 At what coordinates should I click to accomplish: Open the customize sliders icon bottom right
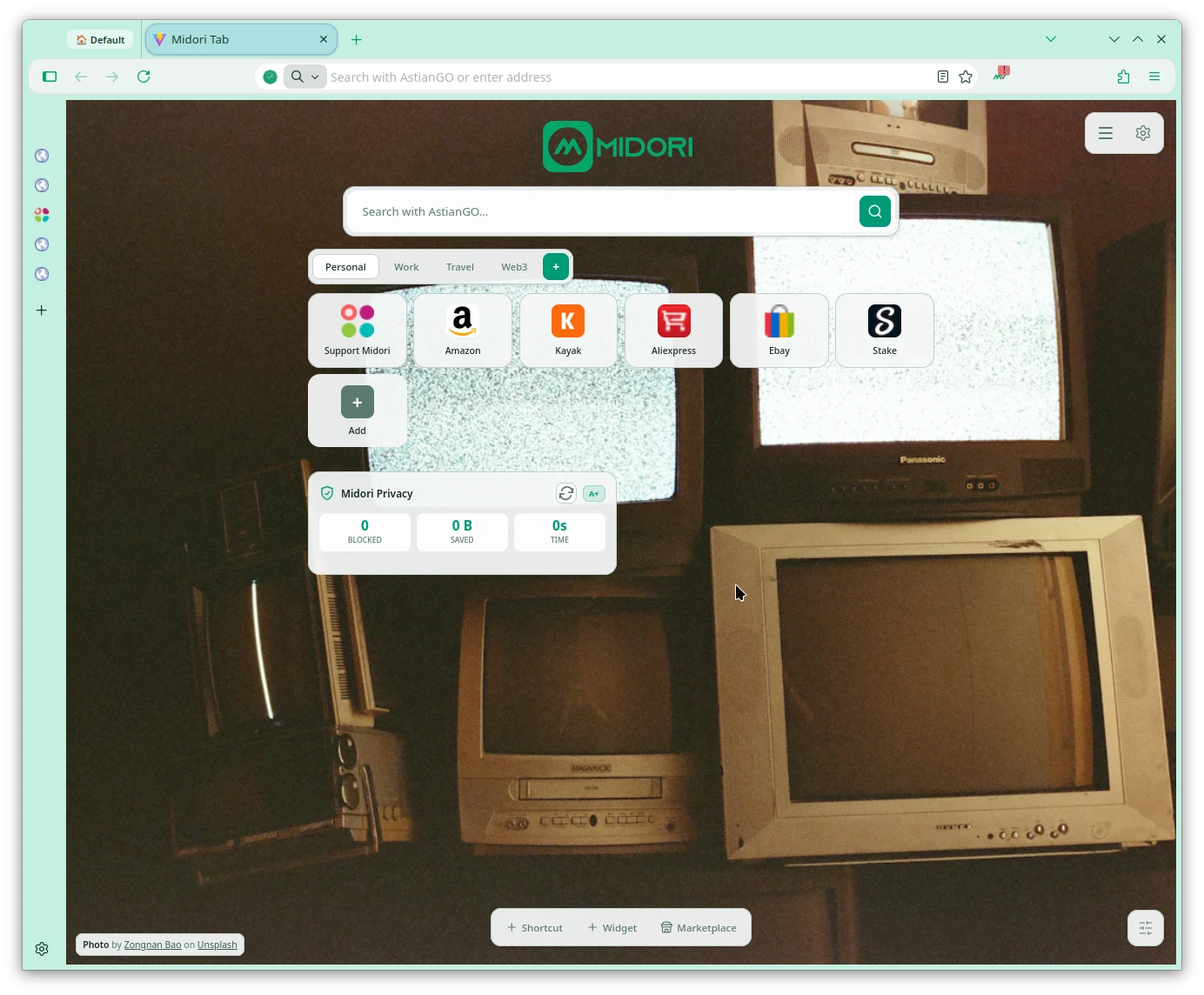[1146, 928]
